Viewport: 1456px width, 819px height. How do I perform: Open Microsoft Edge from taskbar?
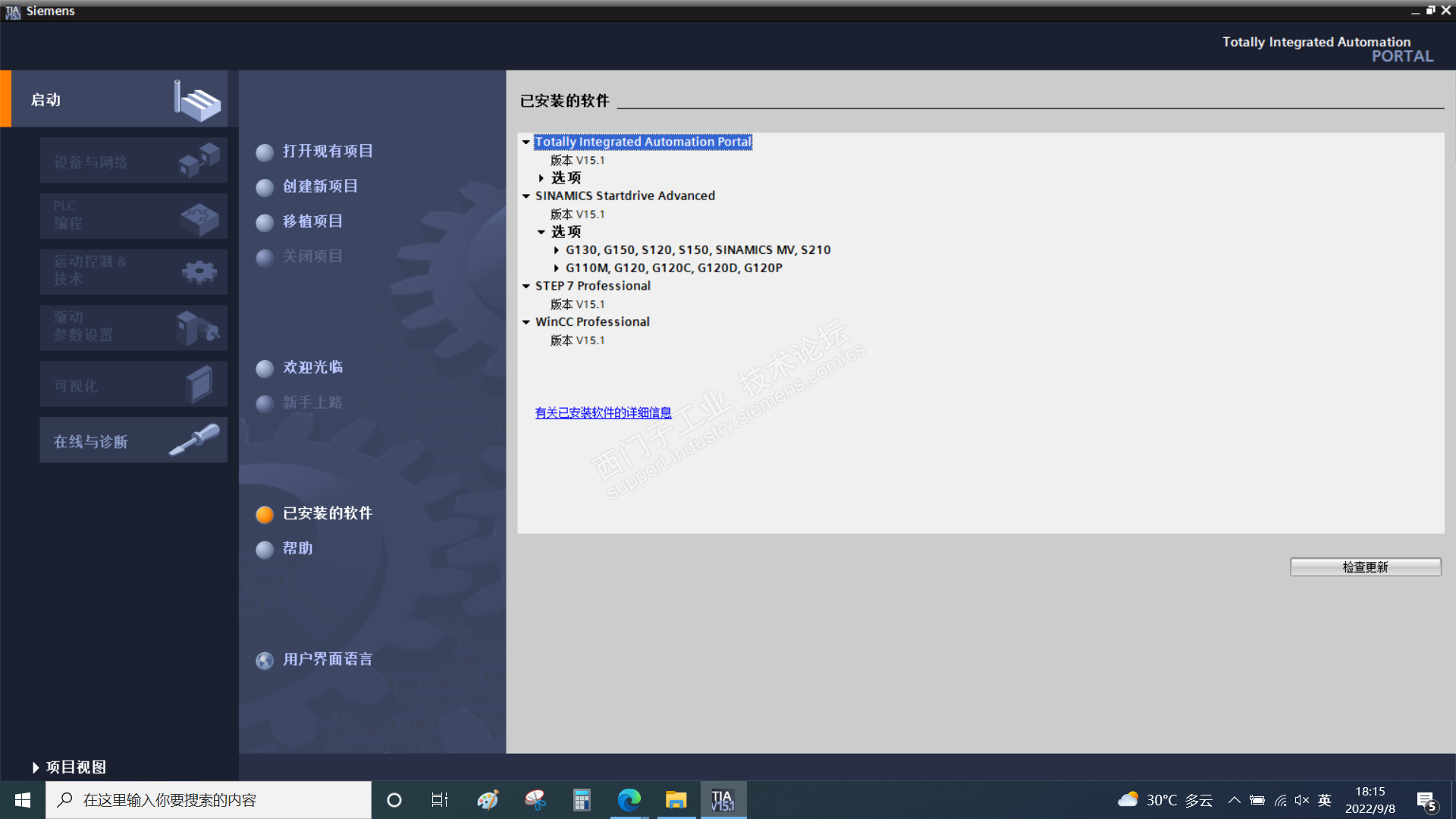coord(629,800)
